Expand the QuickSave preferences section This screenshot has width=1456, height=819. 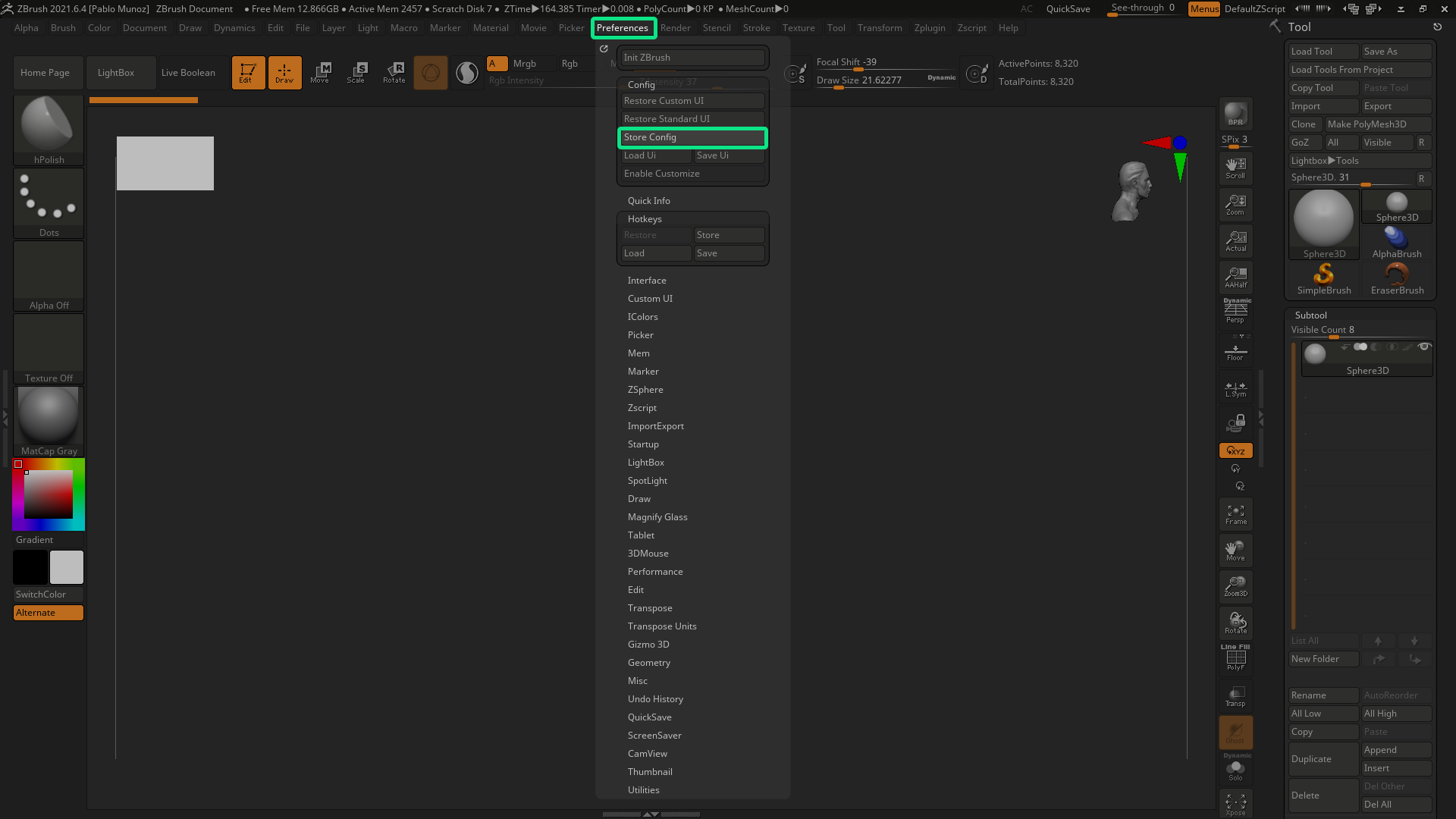[649, 717]
